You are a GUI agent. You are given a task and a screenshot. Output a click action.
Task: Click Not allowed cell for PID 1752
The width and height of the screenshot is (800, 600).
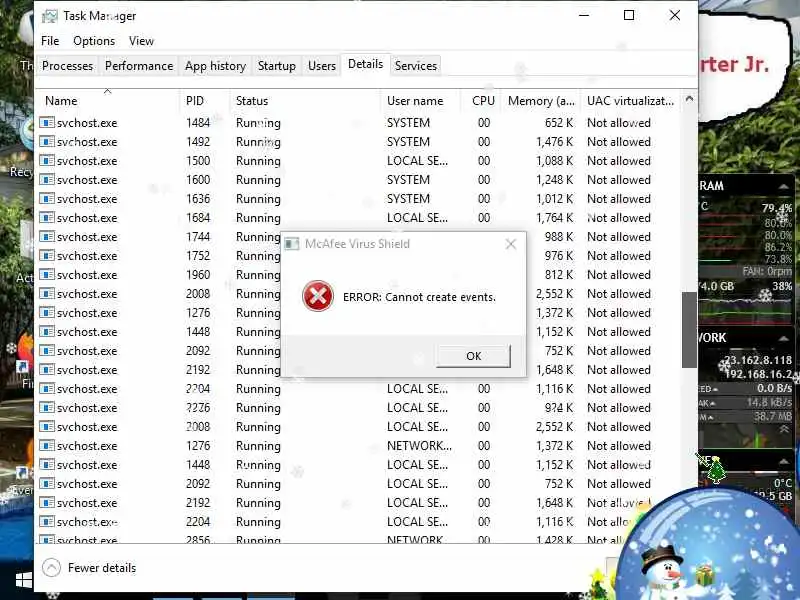click(619, 256)
